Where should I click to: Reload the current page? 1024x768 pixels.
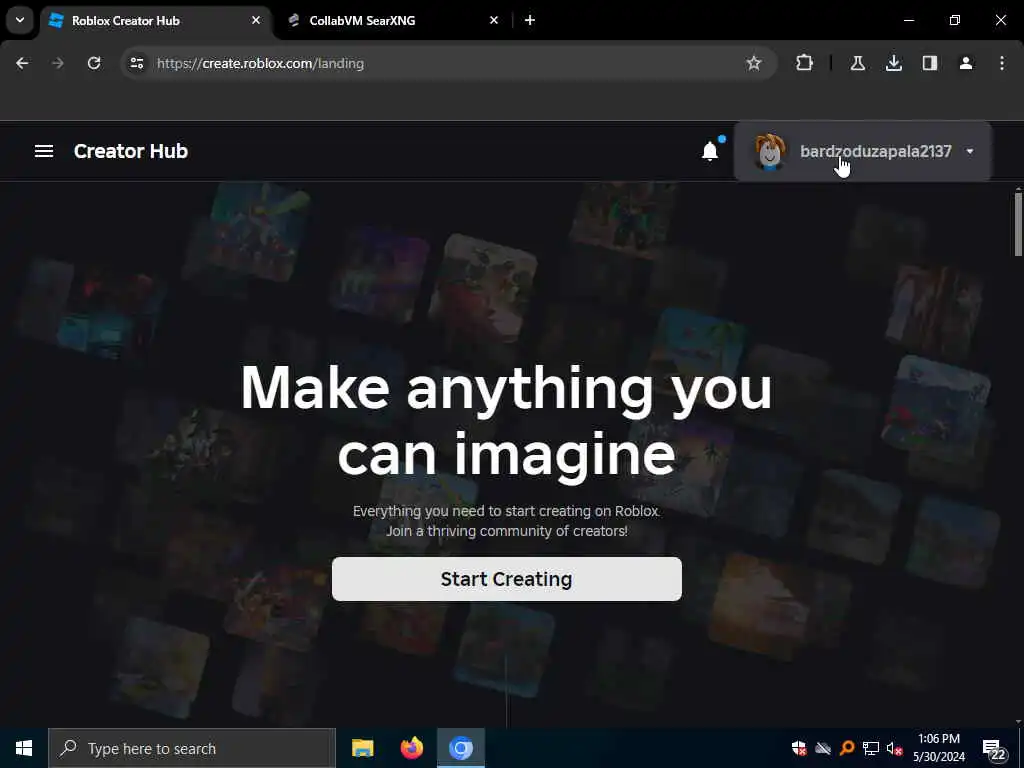(x=94, y=63)
